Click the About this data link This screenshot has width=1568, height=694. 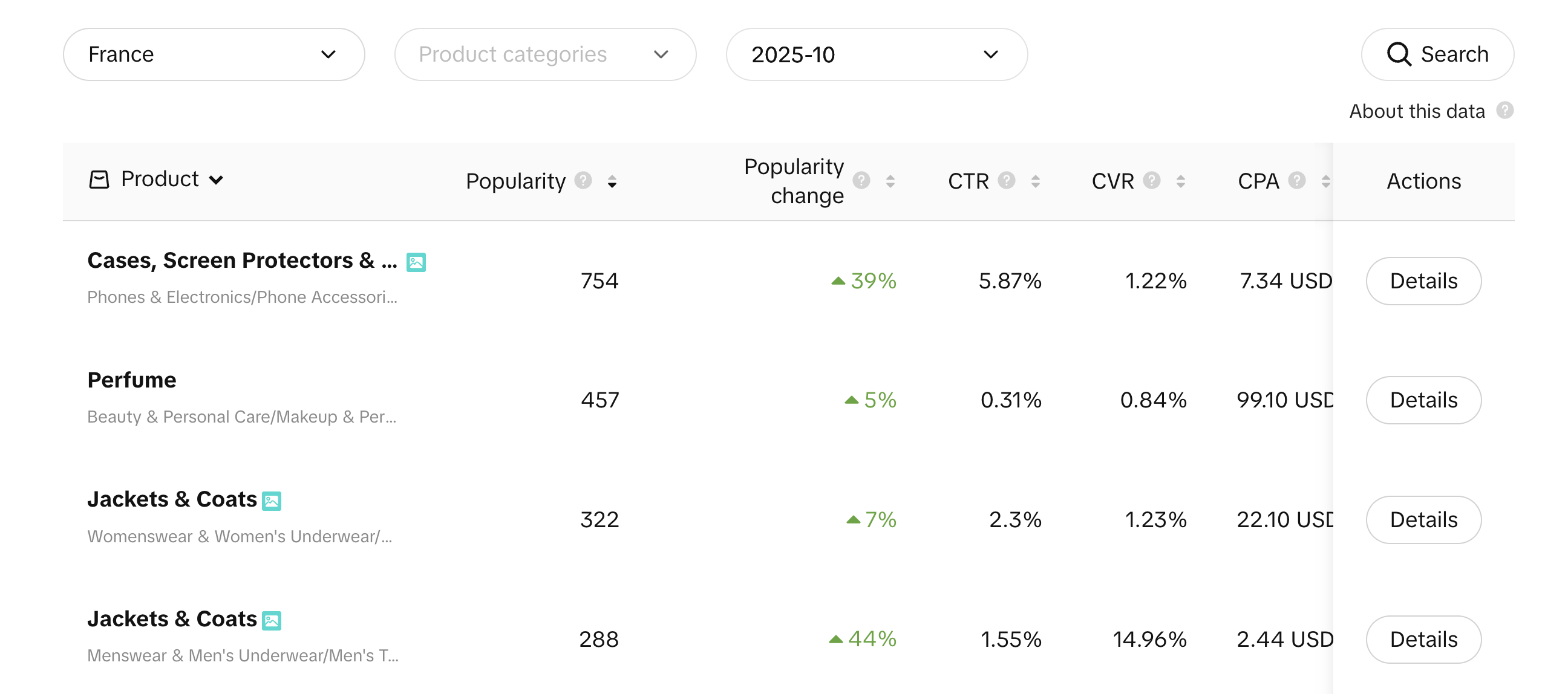tap(1416, 111)
